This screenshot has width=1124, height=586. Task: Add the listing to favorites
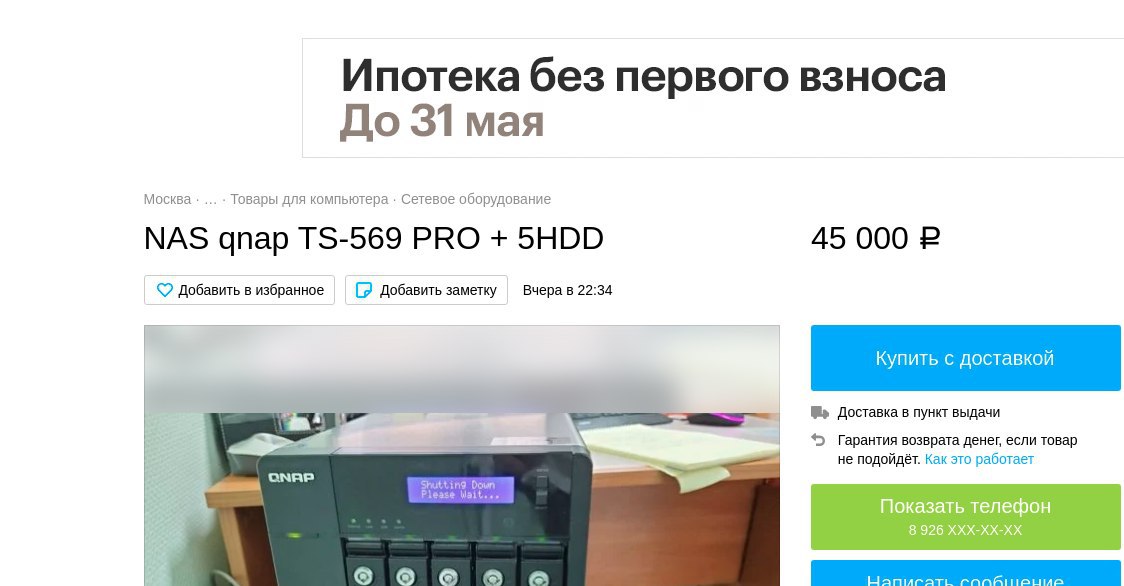tap(239, 290)
